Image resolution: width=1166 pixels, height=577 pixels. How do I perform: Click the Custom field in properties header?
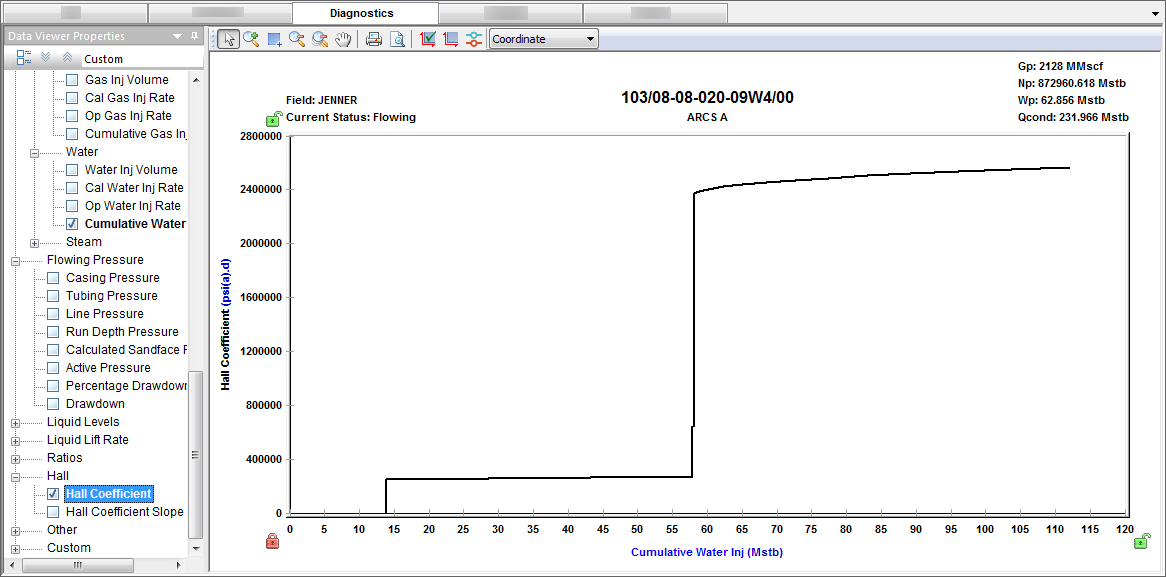click(141, 59)
